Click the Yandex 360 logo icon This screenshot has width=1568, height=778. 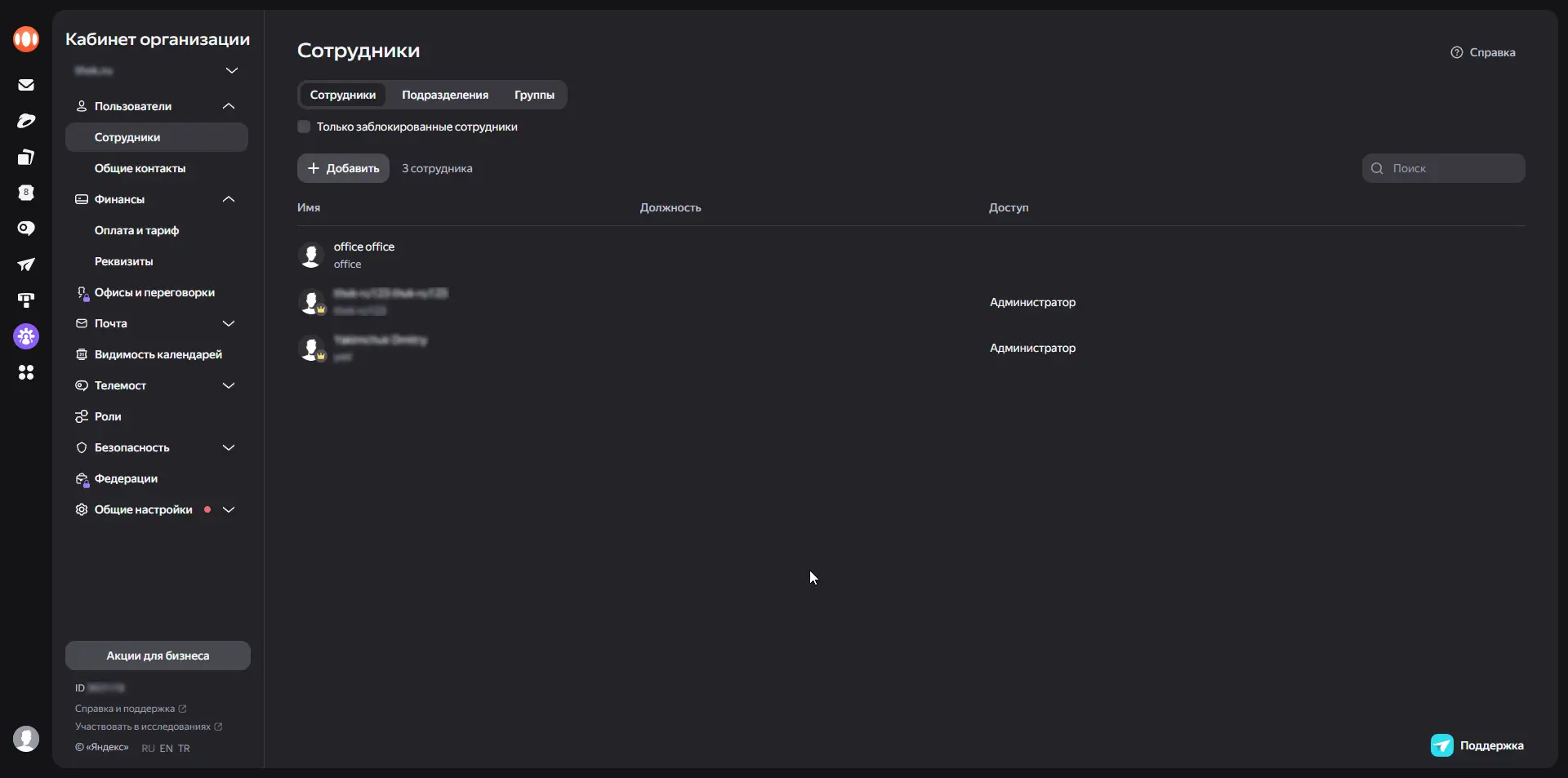coord(26,38)
